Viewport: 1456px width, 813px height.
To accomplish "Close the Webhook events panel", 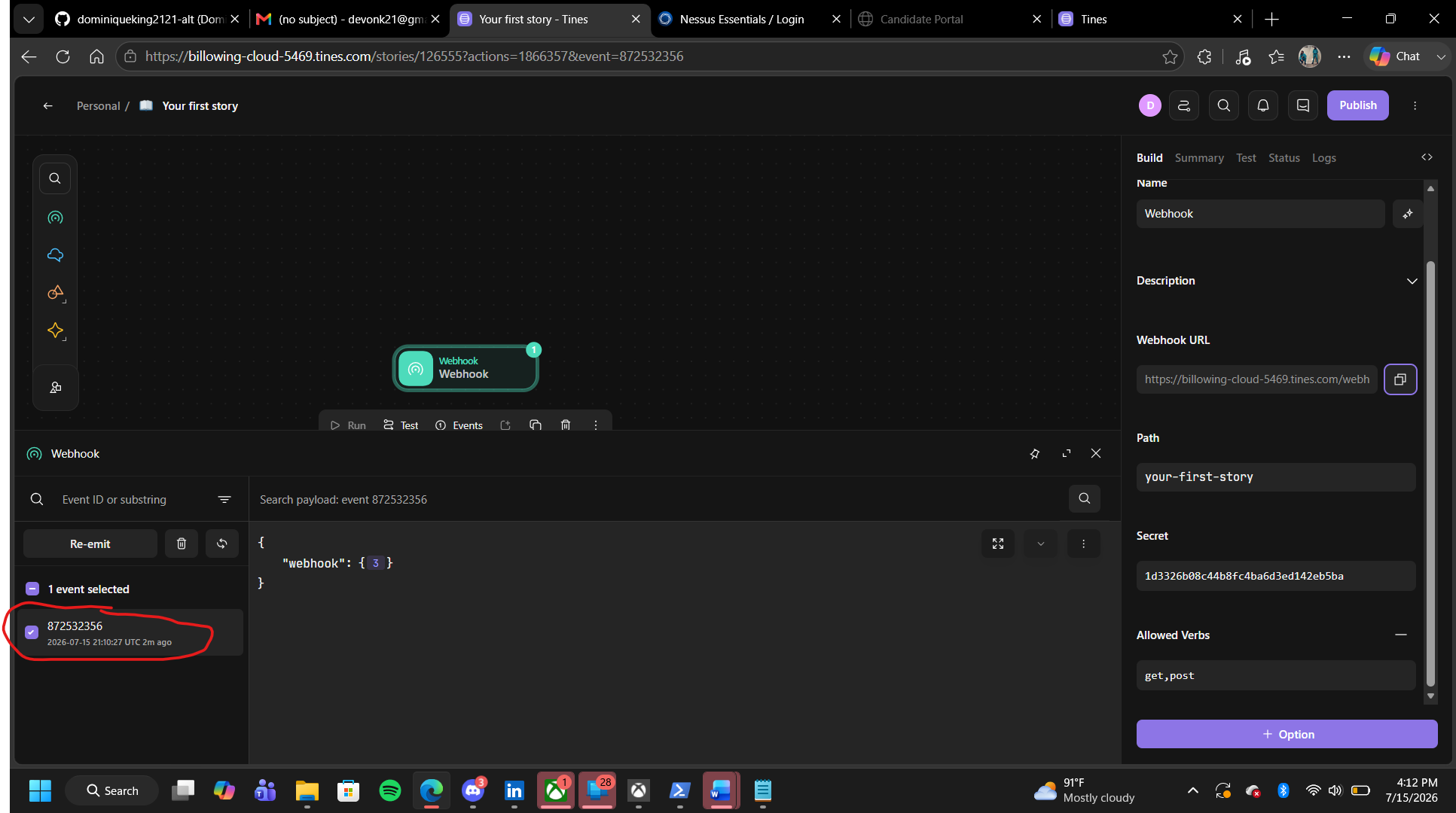I will pyautogui.click(x=1096, y=453).
